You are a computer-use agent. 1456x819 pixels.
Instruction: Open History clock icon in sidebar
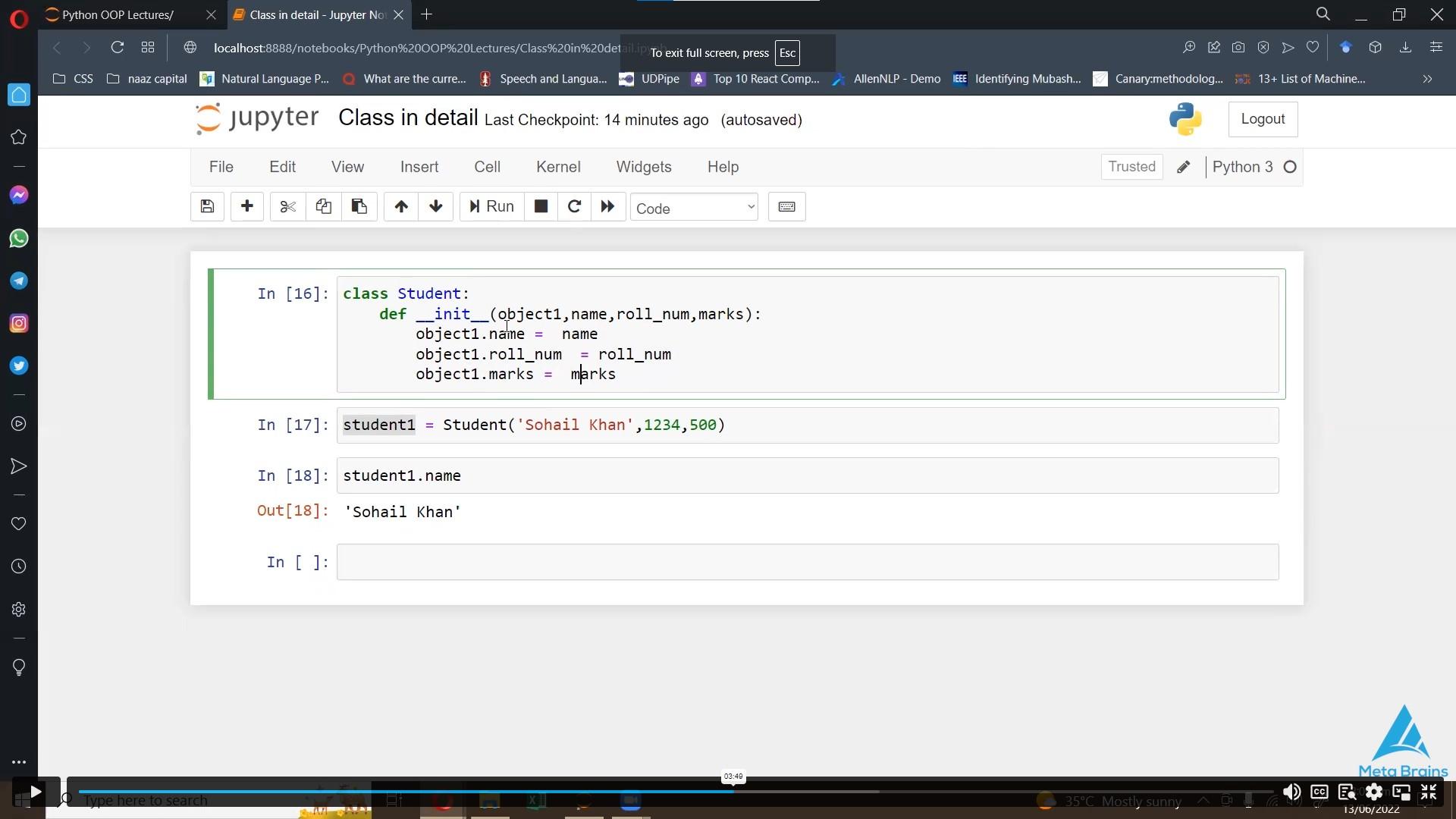[x=19, y=566]
